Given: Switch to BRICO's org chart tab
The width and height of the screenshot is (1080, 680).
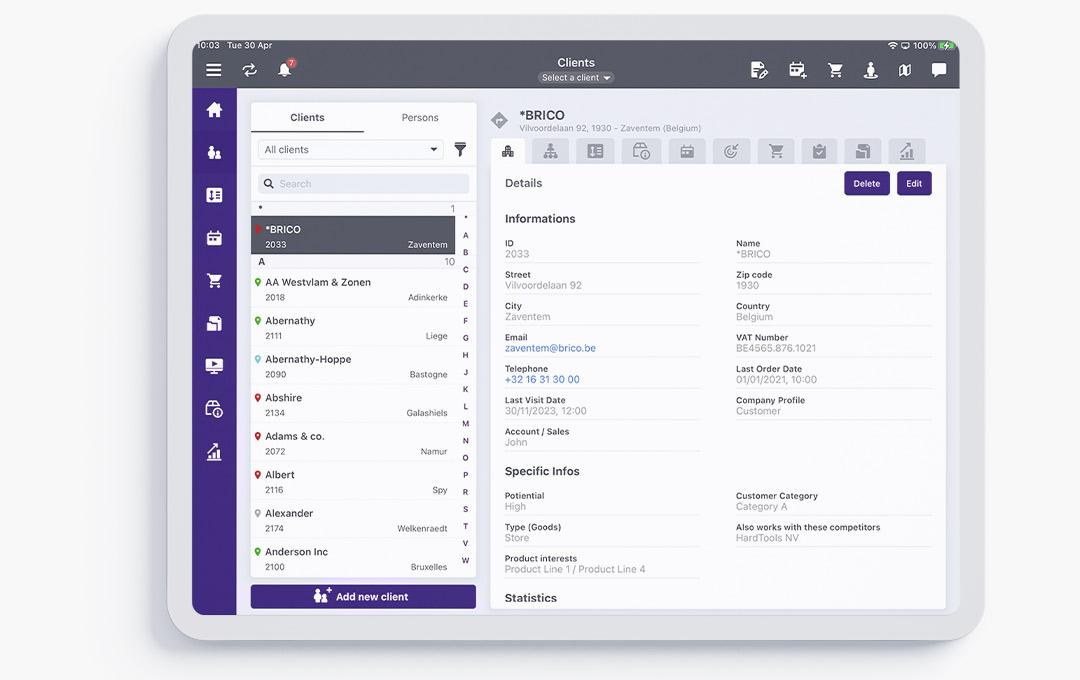Looking at the screenshot, I should click(550, 150).
